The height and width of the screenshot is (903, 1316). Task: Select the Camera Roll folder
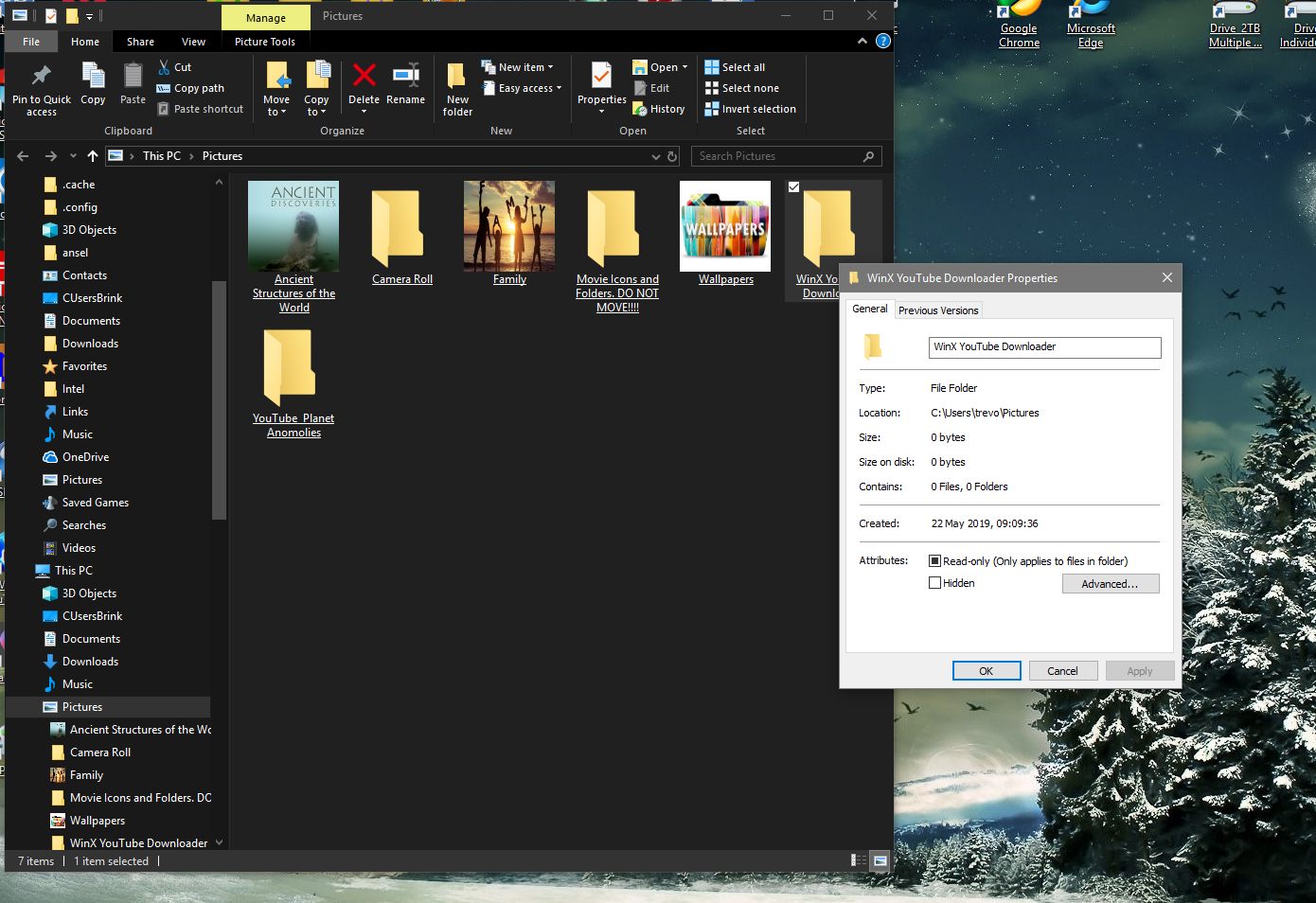pyautogui.click(x=401, y=234)
